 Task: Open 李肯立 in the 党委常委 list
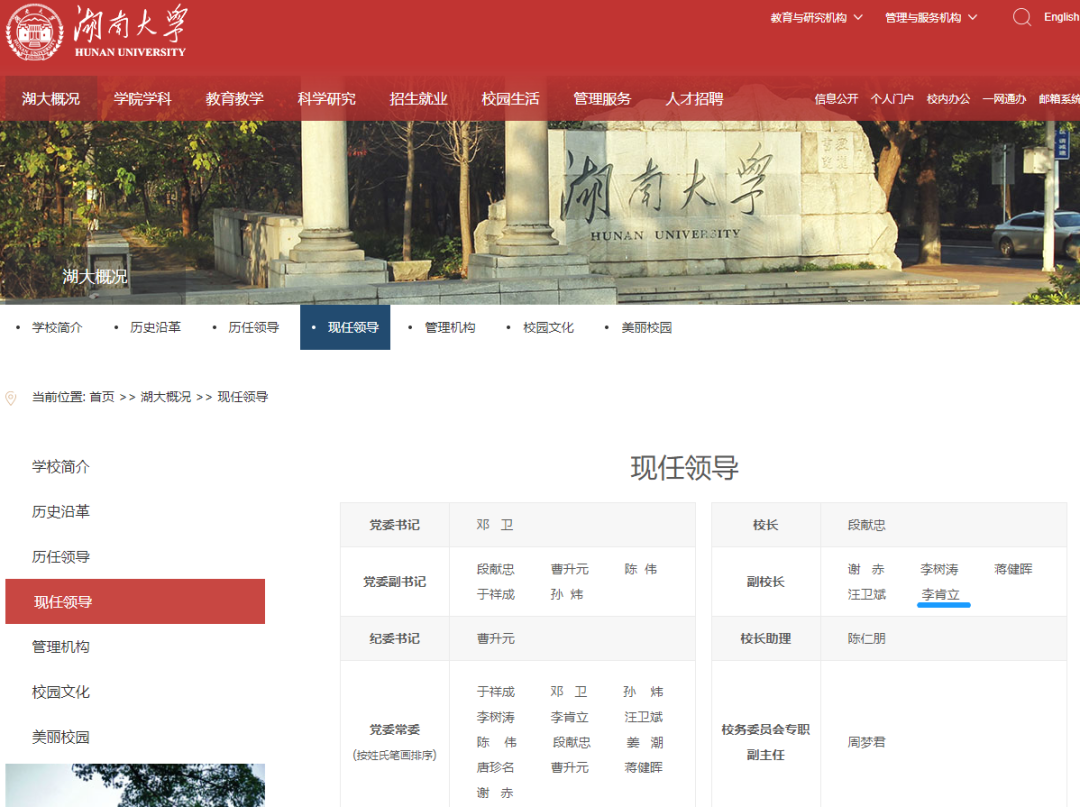pyautogui.click(x=570, y=717)
